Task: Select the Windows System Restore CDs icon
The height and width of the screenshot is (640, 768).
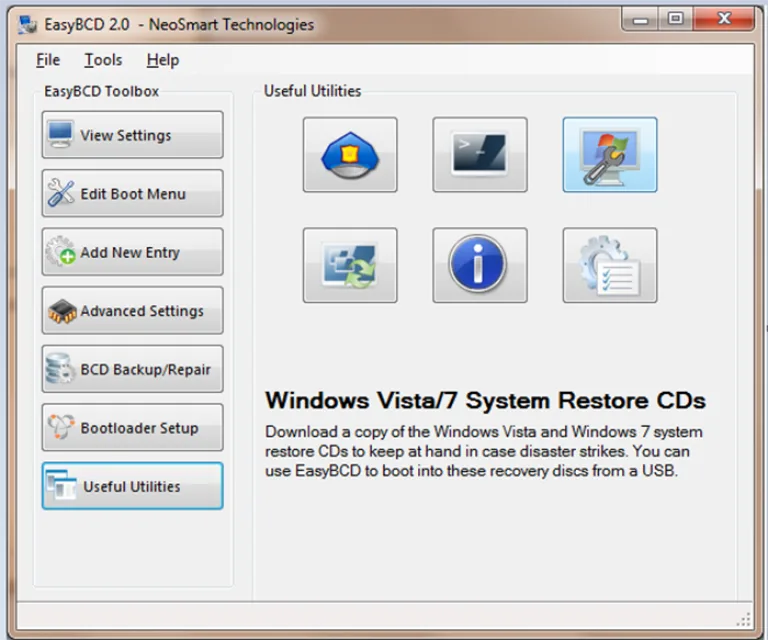Action: point(610,155)
